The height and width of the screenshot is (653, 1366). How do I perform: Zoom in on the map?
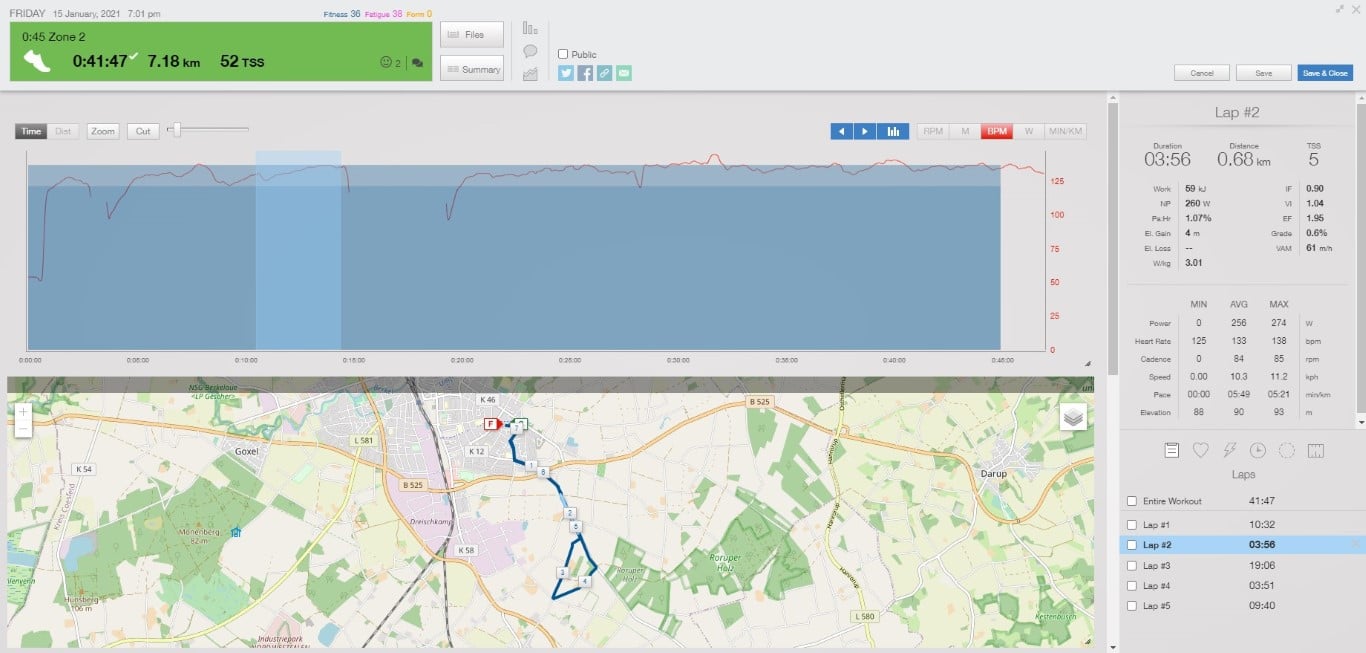(23, 411)
